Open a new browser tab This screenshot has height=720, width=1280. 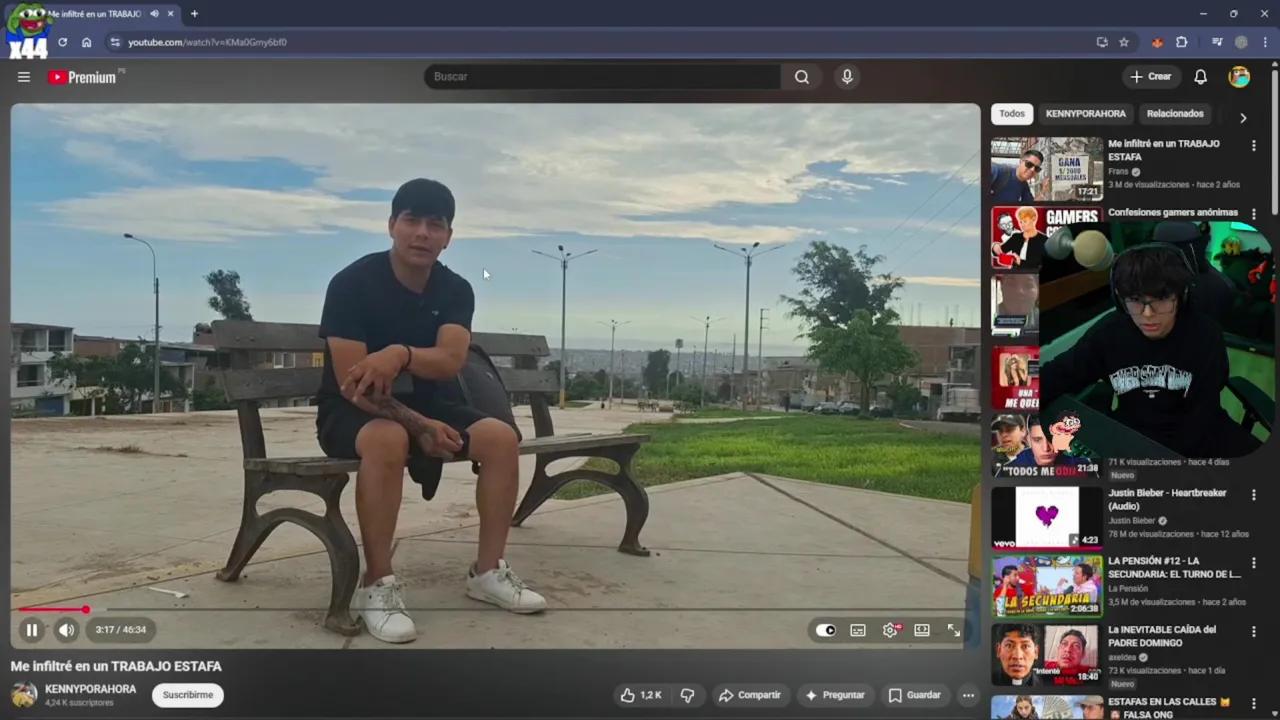click(194, 14)
